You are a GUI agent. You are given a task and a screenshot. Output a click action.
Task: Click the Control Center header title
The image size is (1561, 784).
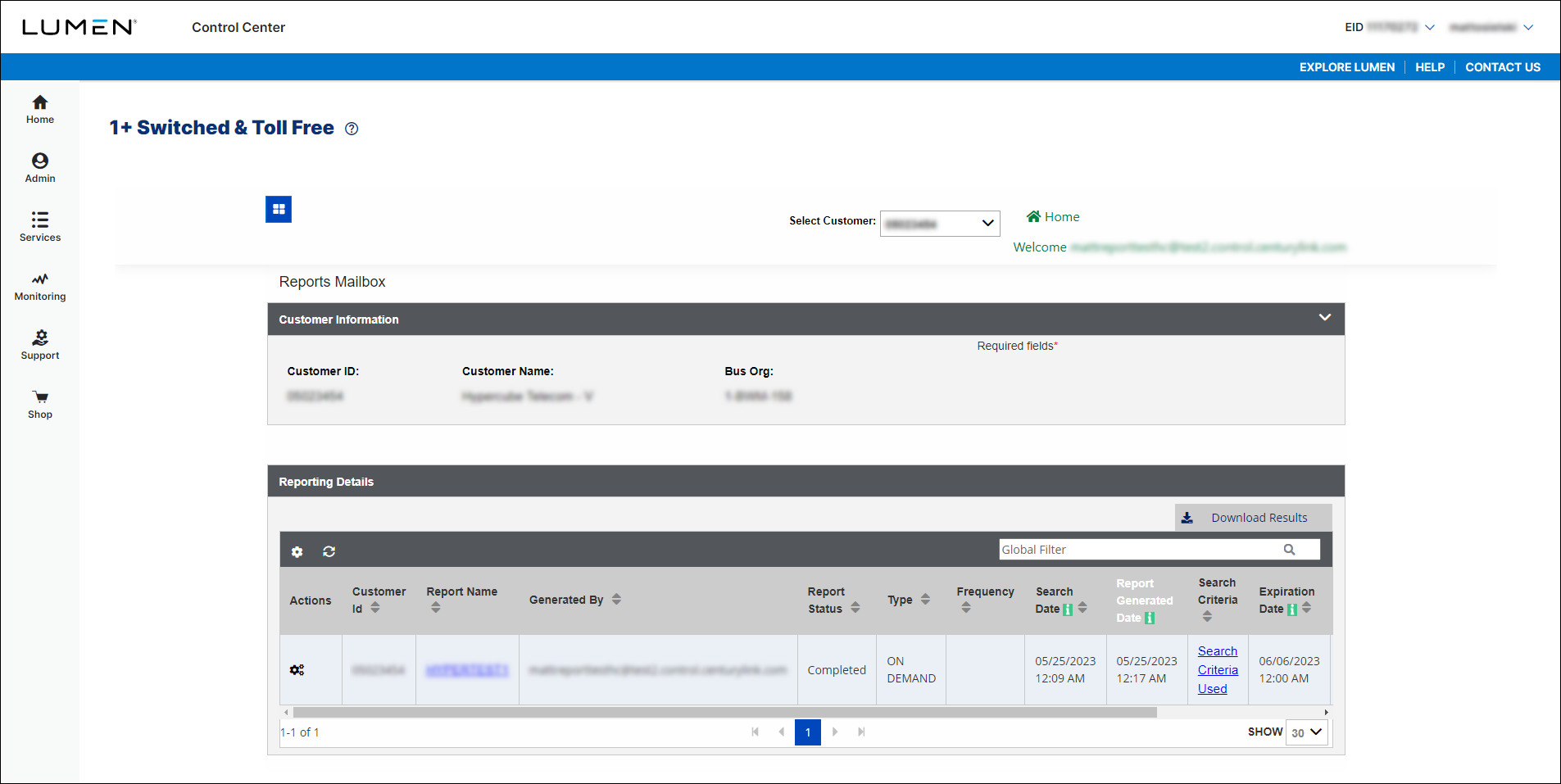(238, 27)
